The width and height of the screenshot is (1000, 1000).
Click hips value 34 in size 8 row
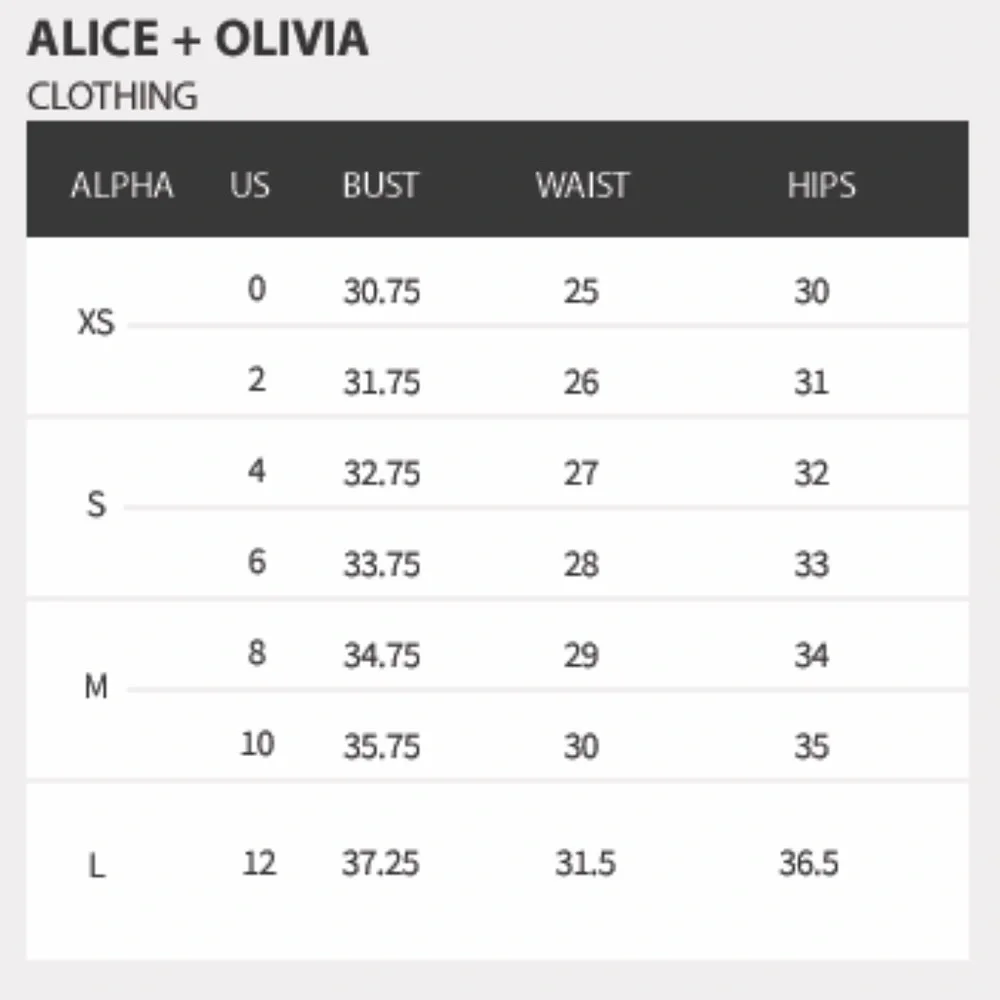811,656
